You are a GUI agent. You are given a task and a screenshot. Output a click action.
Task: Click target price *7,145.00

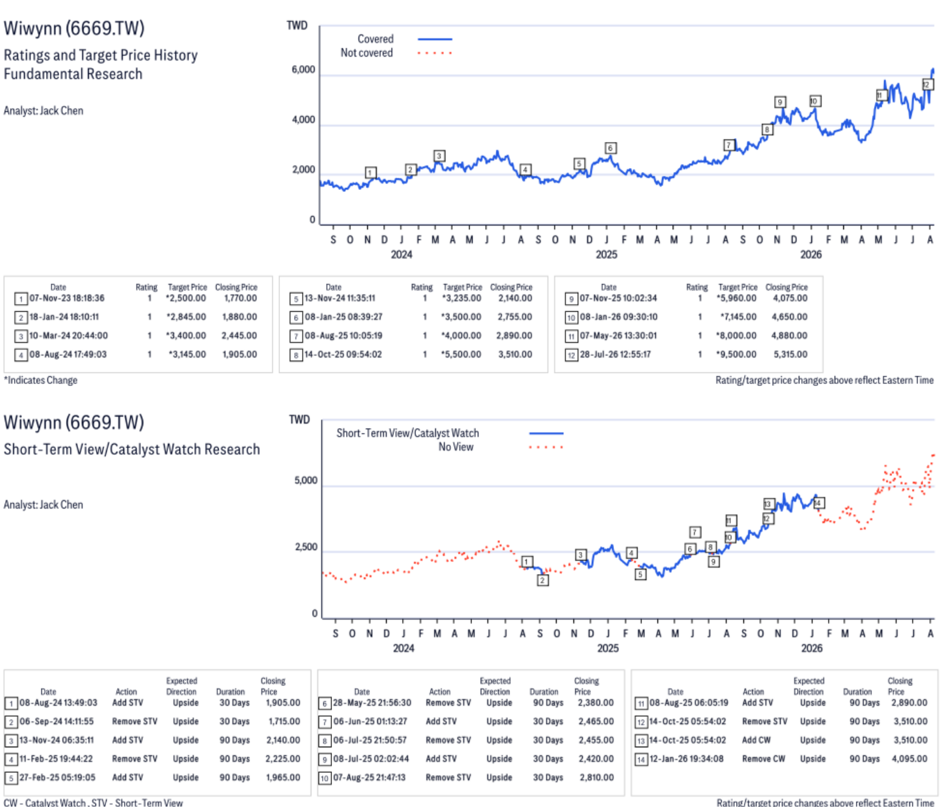point(739,317)
